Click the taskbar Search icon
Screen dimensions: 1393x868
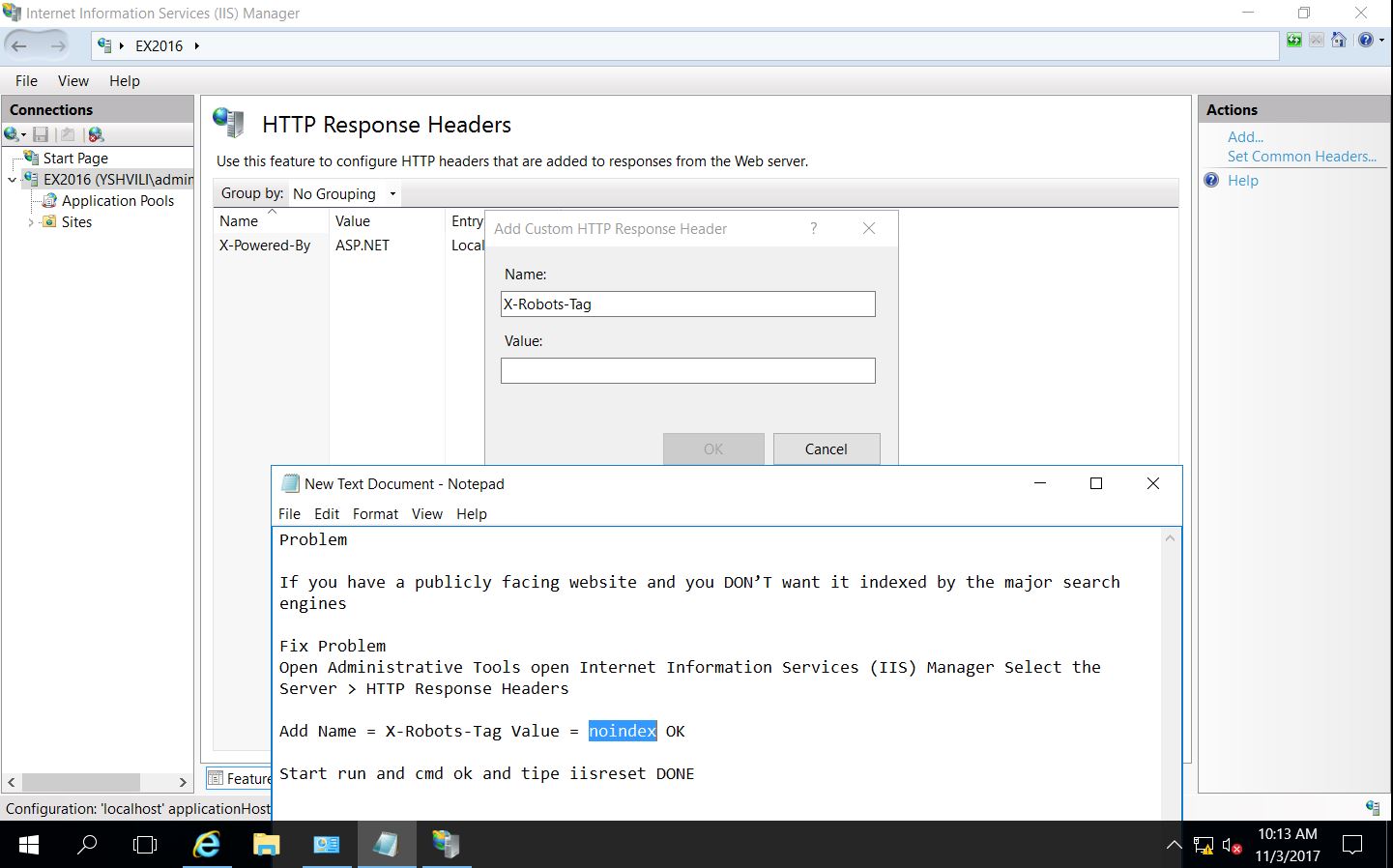[x=87, y=845]
